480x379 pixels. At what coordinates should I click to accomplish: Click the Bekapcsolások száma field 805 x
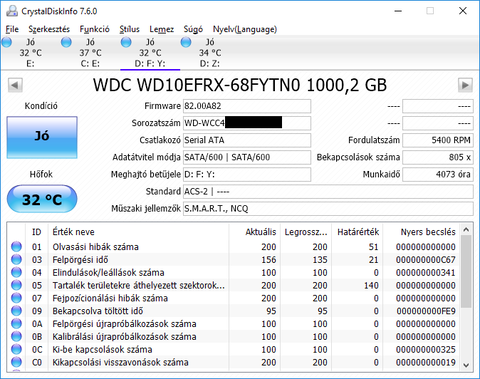click(438, 157)
